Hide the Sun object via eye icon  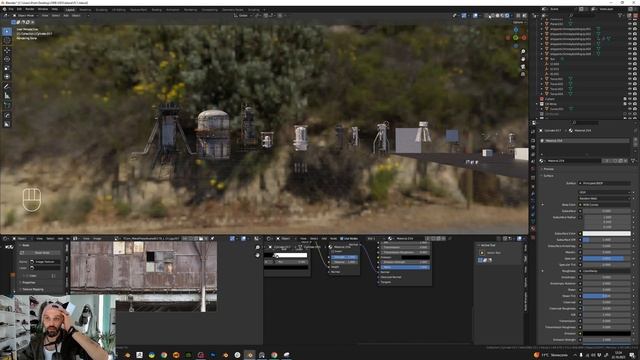[630, 59]
